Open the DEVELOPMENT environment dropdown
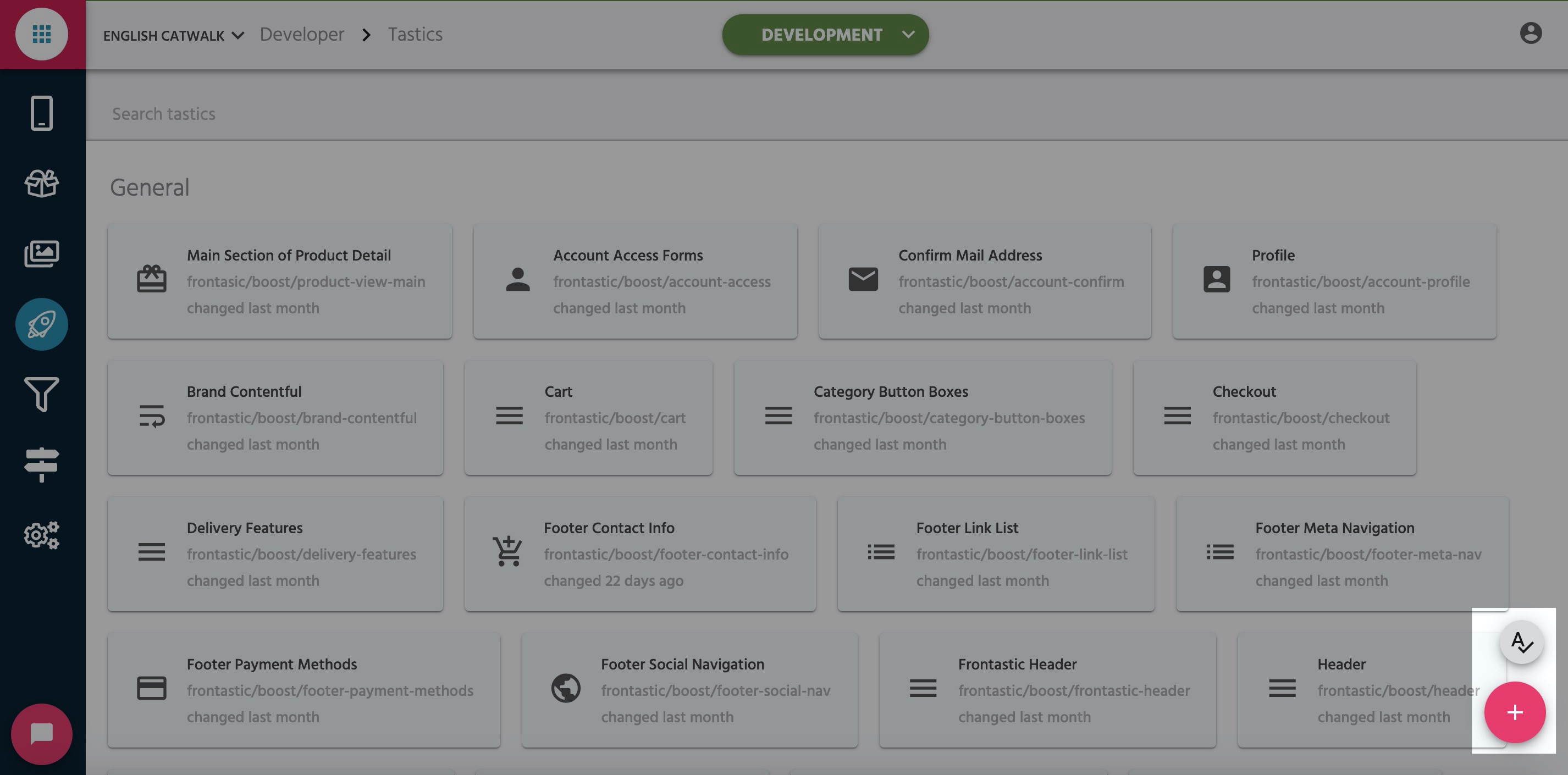 click(825, 35)
